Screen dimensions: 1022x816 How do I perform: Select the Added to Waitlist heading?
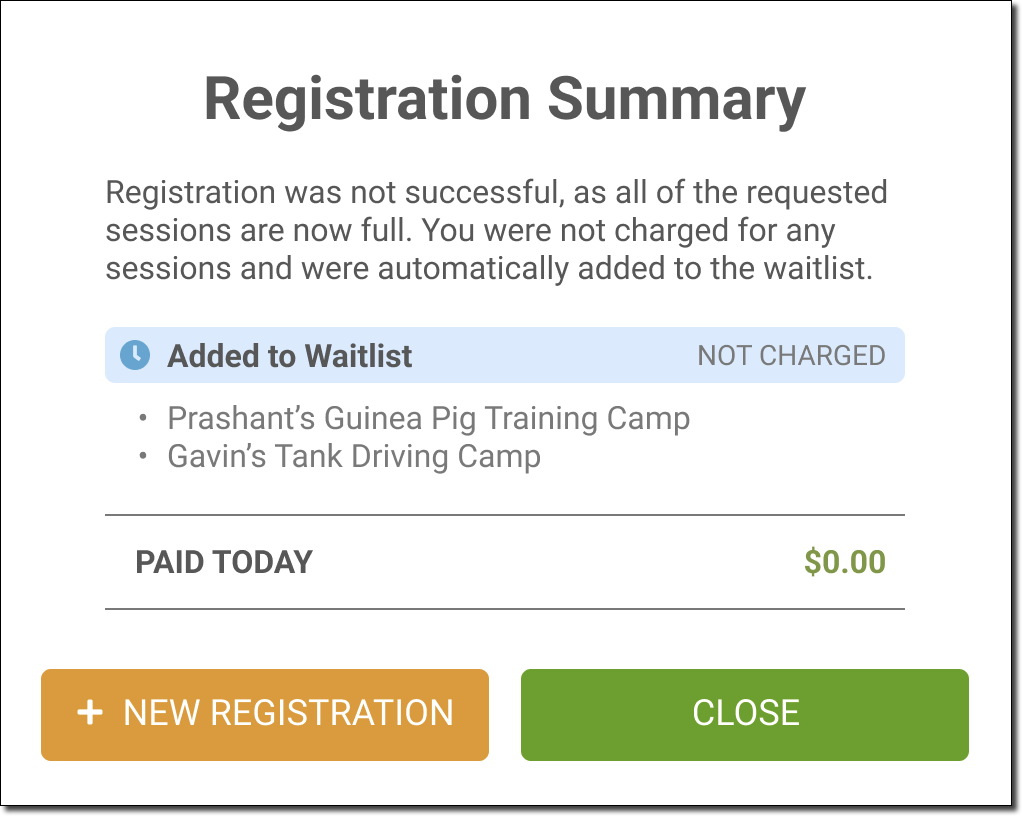[289, 356]
